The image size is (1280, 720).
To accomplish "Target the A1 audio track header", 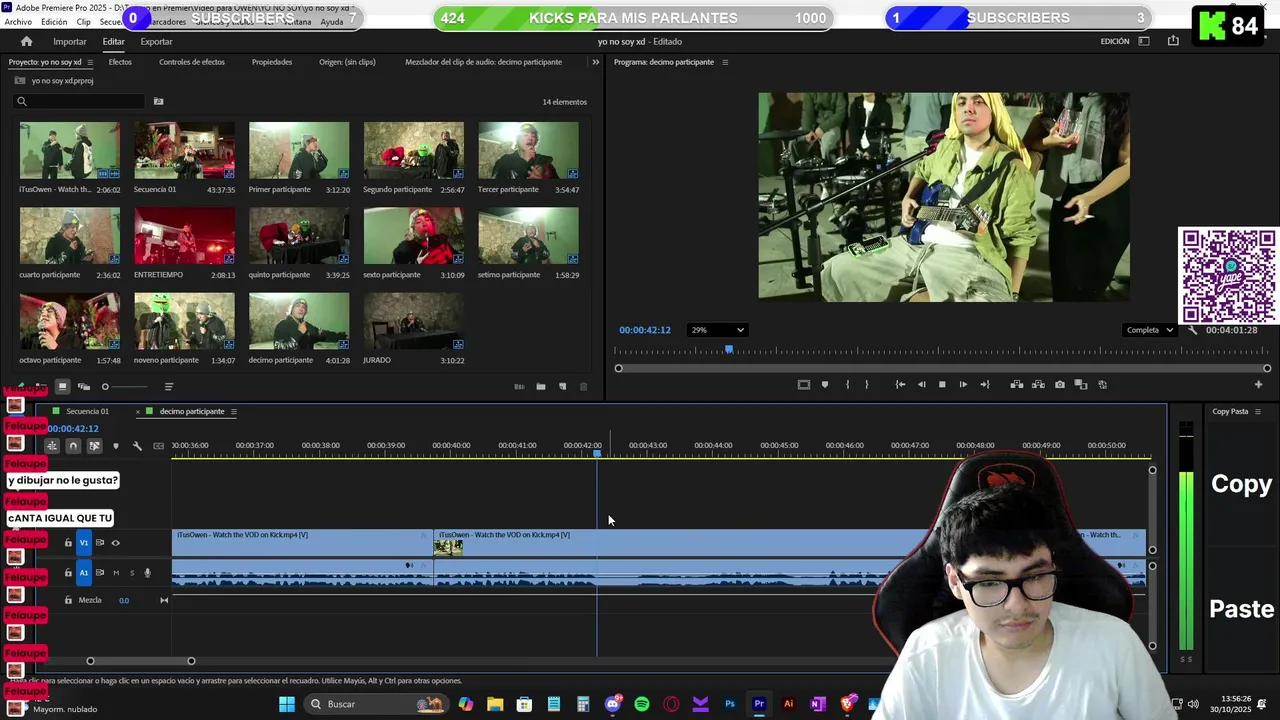I will click(84, 573).
